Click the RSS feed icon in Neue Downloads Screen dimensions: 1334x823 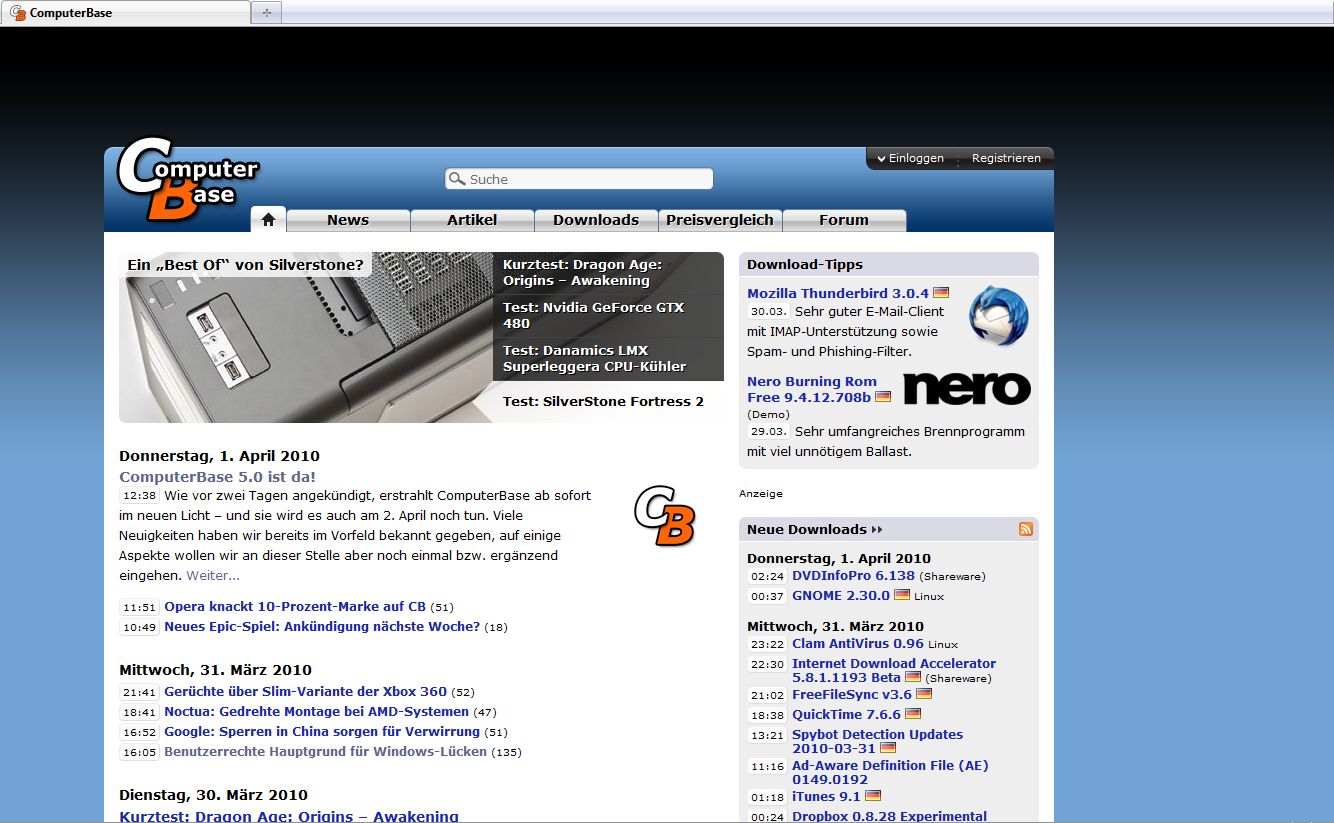[x=1025, y=529]
